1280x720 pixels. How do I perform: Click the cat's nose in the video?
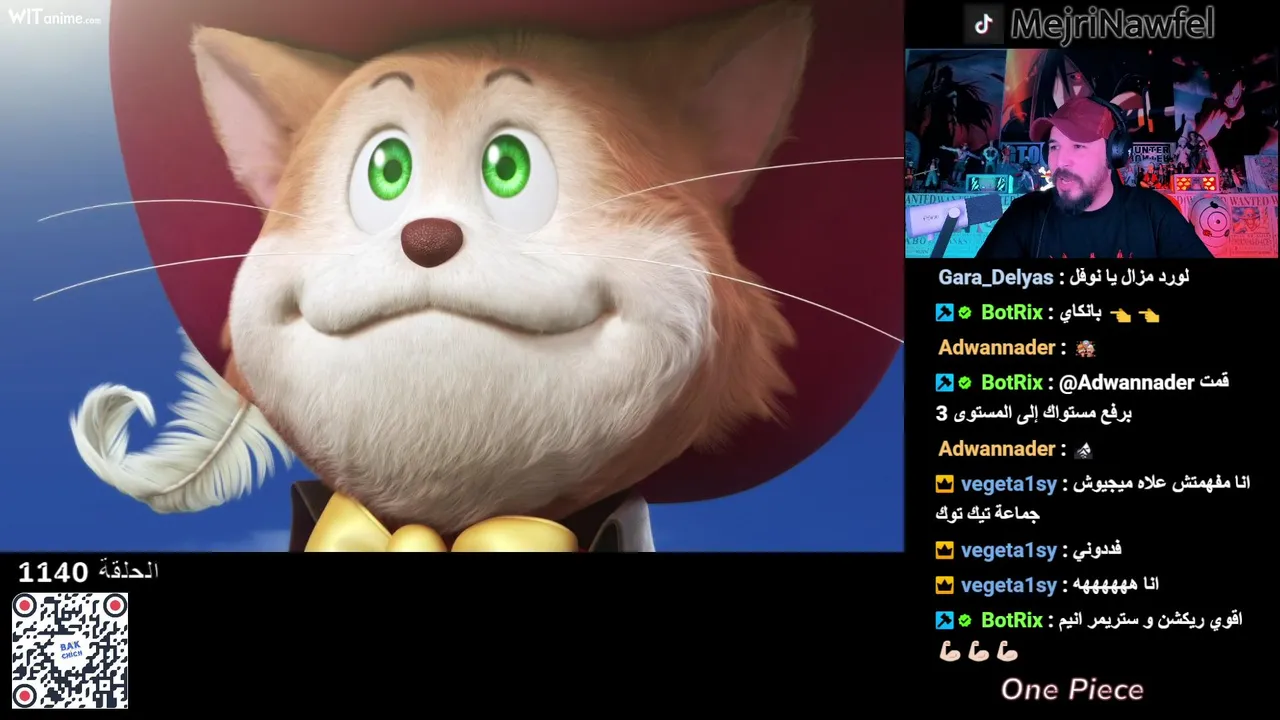coord(432,242)
